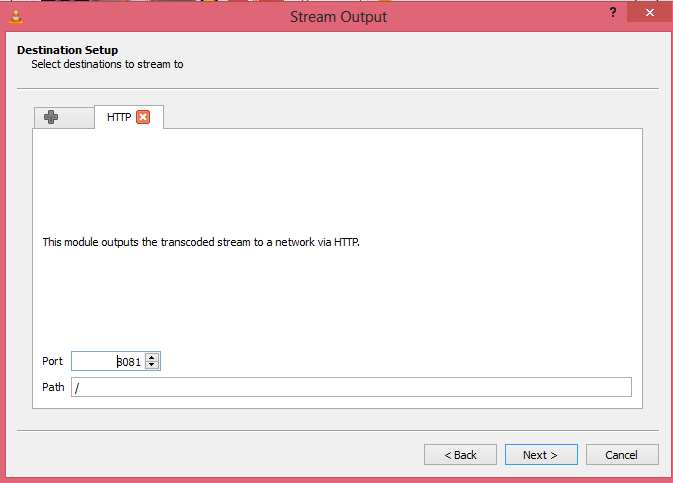Click into the Path text field
This screenshot has height=483, width=673.
[351, 387]
